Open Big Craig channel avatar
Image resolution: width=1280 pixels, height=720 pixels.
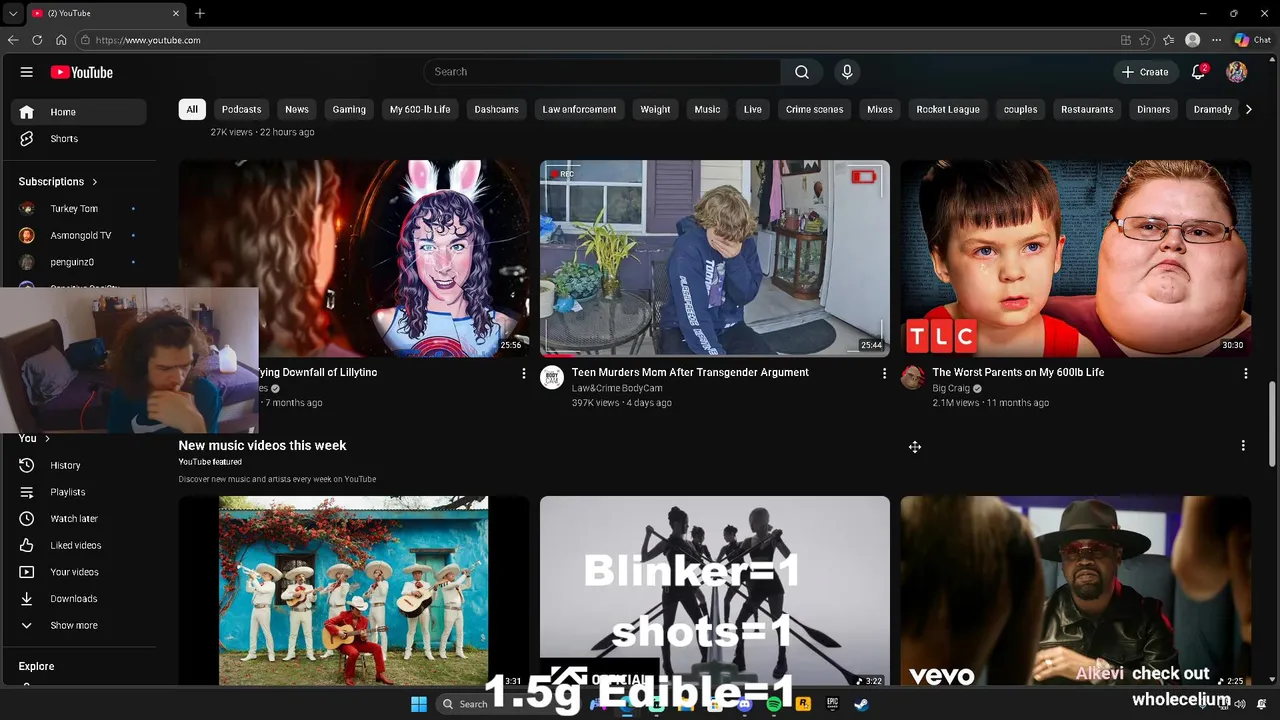pos(913,377)
